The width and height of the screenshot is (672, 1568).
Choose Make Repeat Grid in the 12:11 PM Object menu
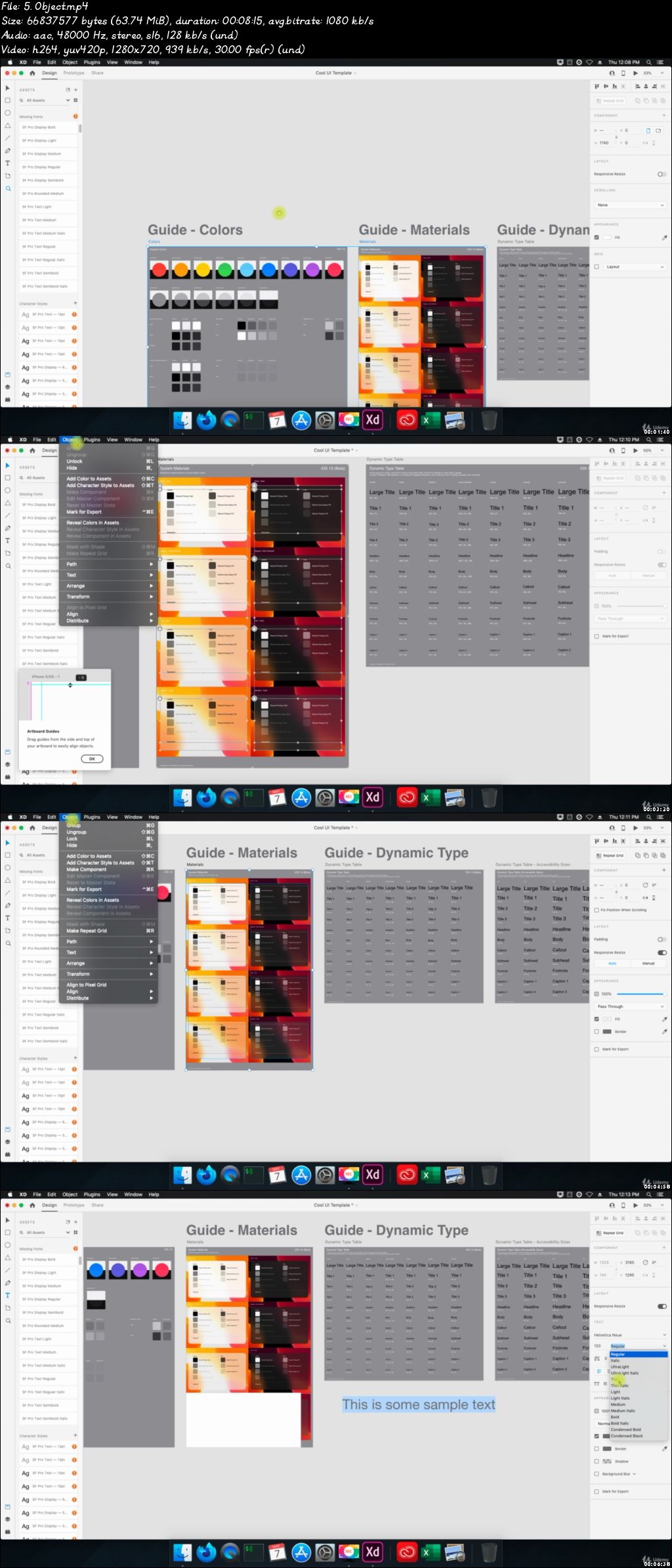[x=108, y=931]
